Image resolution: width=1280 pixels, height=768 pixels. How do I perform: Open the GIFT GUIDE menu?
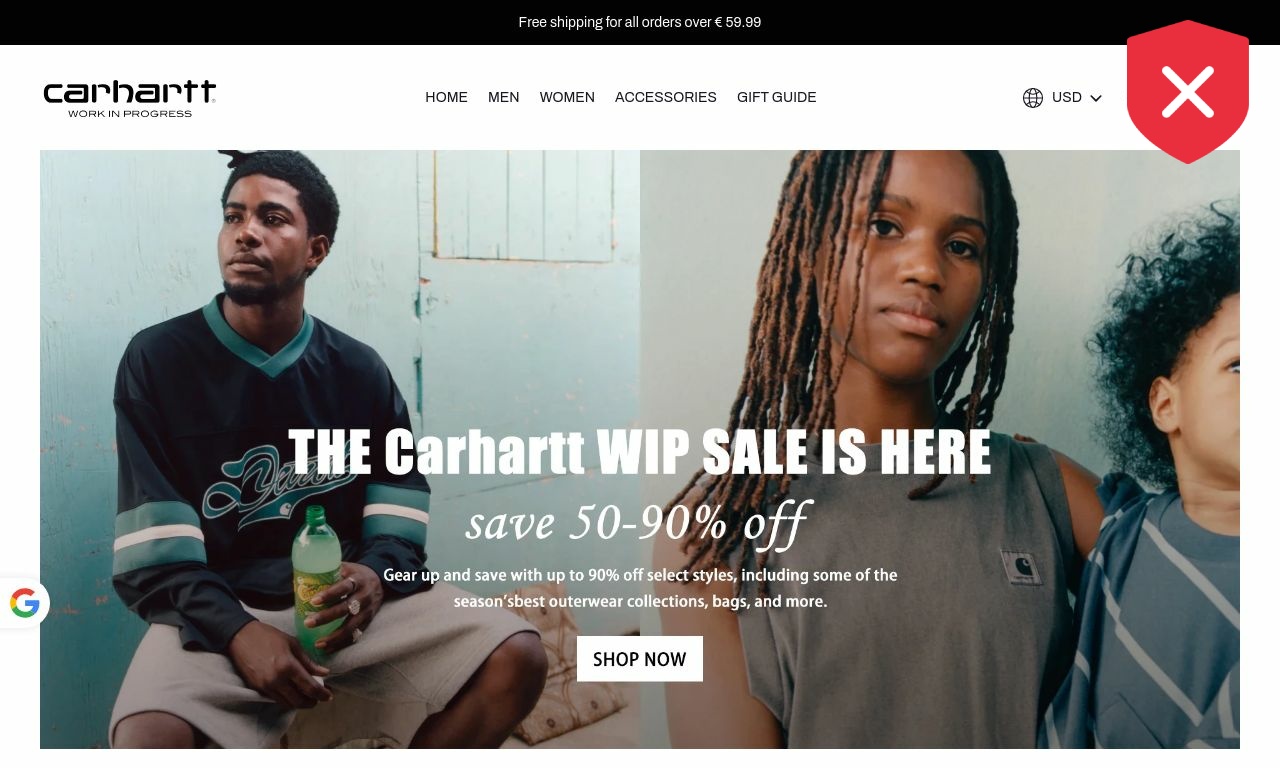776,97
